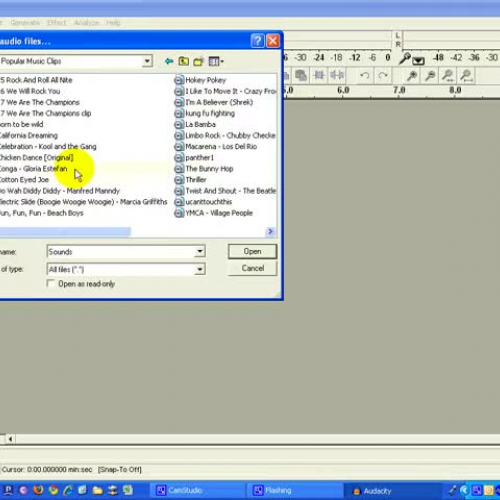Select The Bunny Hop file
500x500 pixels.
(204, 169)
